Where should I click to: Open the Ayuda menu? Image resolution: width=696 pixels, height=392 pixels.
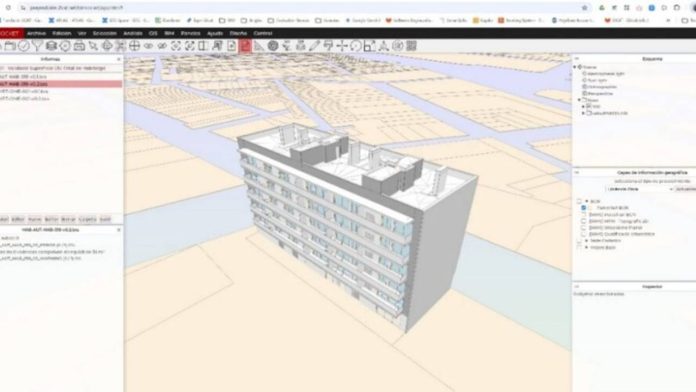[x=215, y=33]
